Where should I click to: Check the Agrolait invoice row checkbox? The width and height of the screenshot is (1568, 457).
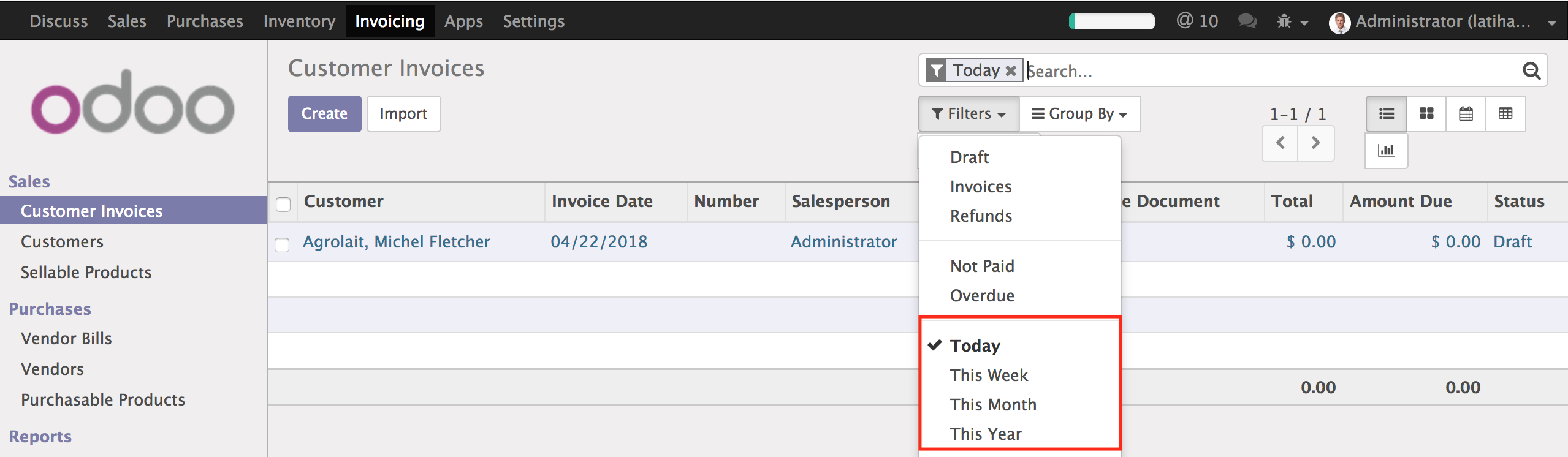pos(282,244)
